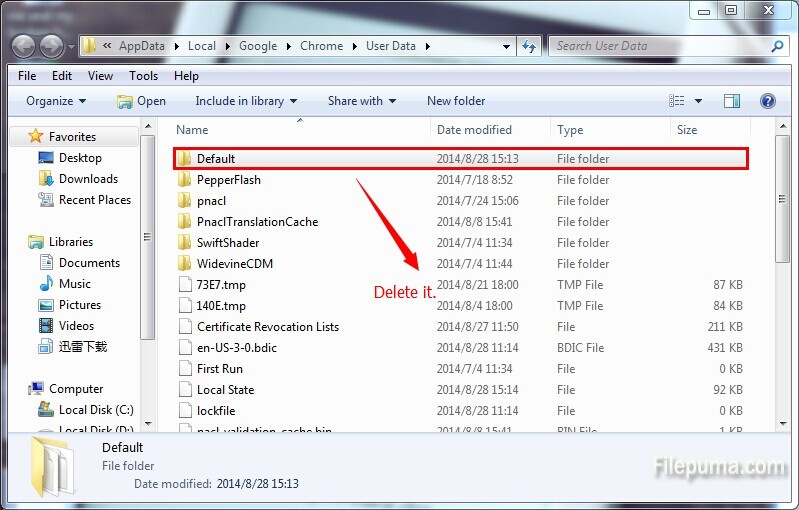Open the view options dropdown arrow
Screen dimensions: 799x510
tap(698, 101)
